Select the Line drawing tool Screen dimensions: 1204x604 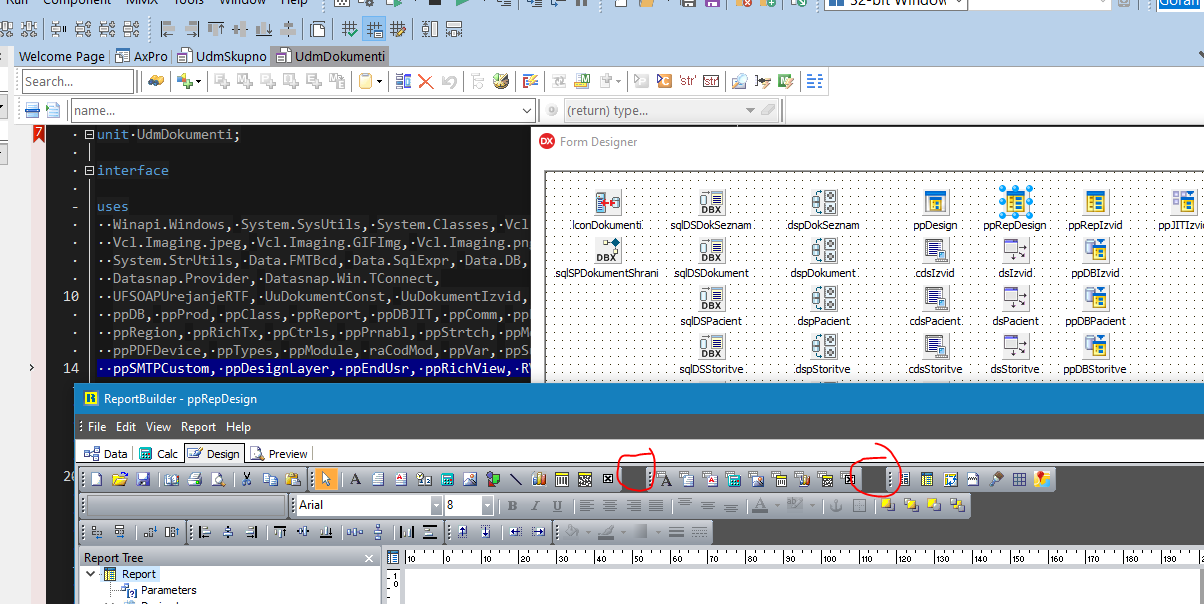(516, 480)
